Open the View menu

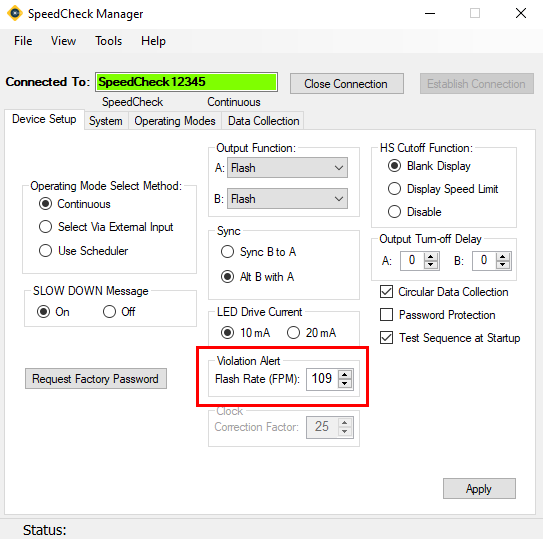tap(63, 41)
